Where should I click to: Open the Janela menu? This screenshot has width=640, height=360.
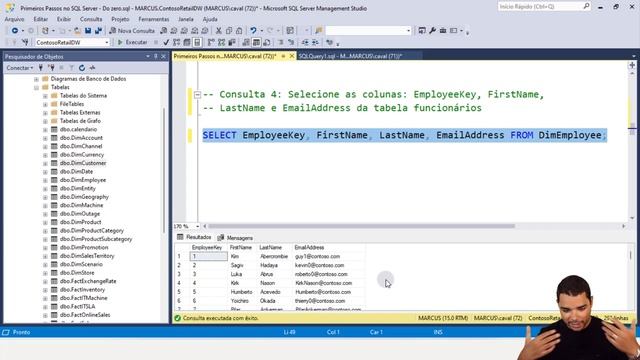[186, 19]
